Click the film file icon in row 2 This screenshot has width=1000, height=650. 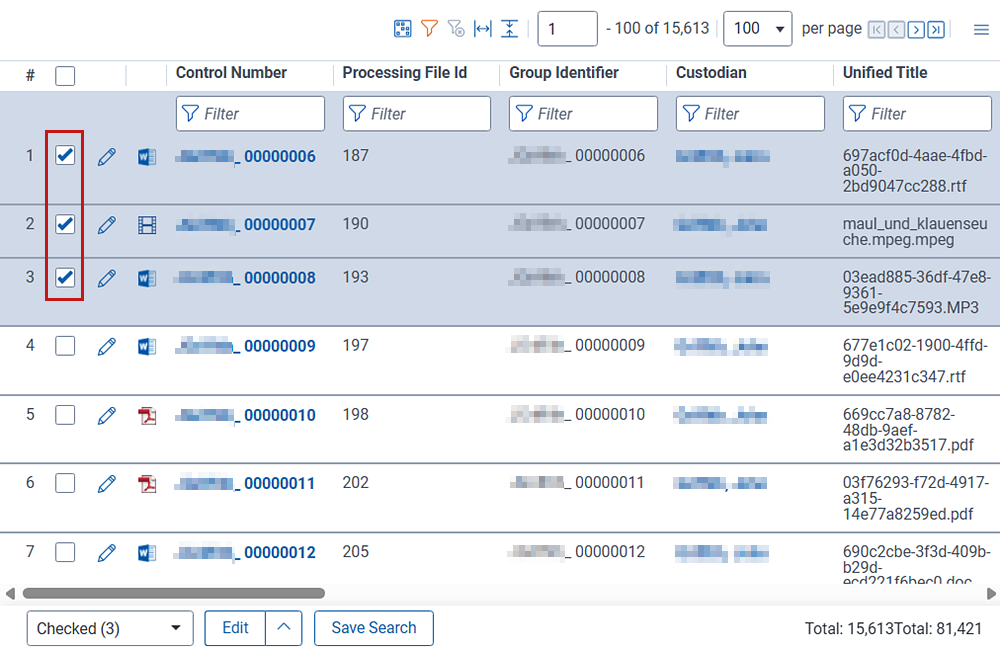[147, 225]
